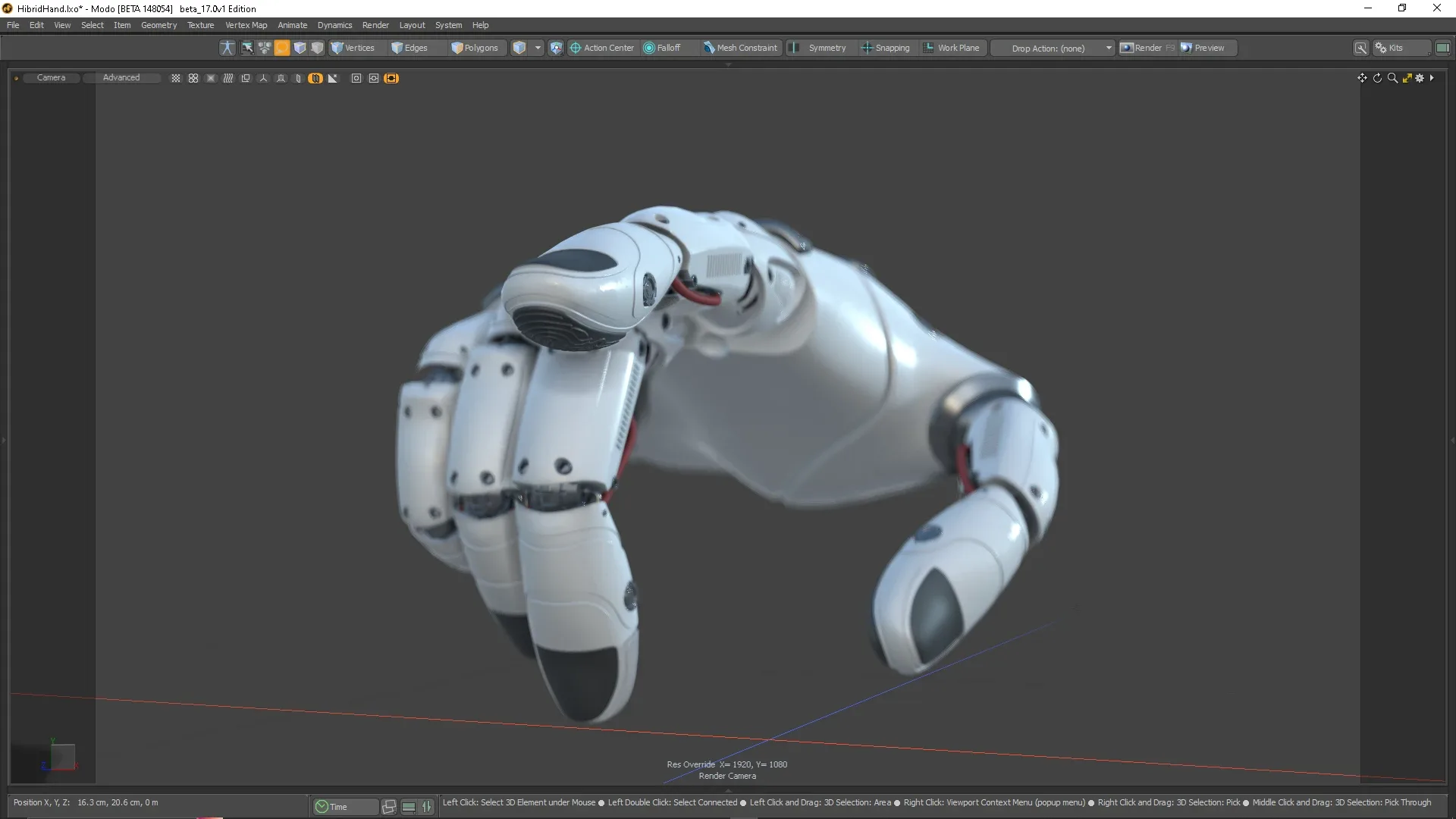Open selection mode dropdown arrow
This screenshot has width=1456, height=819.
point(538,48)
